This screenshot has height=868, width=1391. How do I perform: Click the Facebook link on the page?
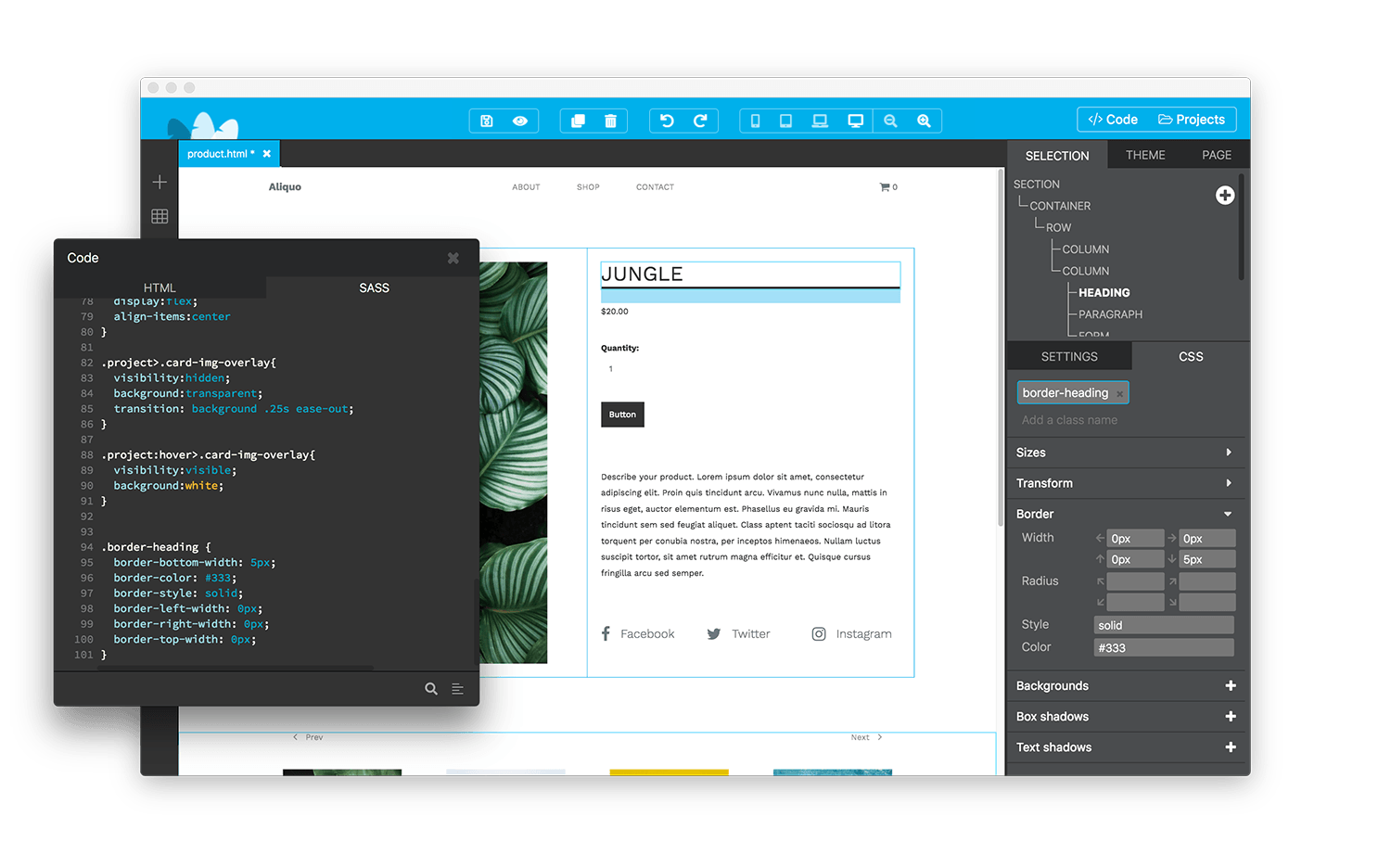tap(637, 634)
